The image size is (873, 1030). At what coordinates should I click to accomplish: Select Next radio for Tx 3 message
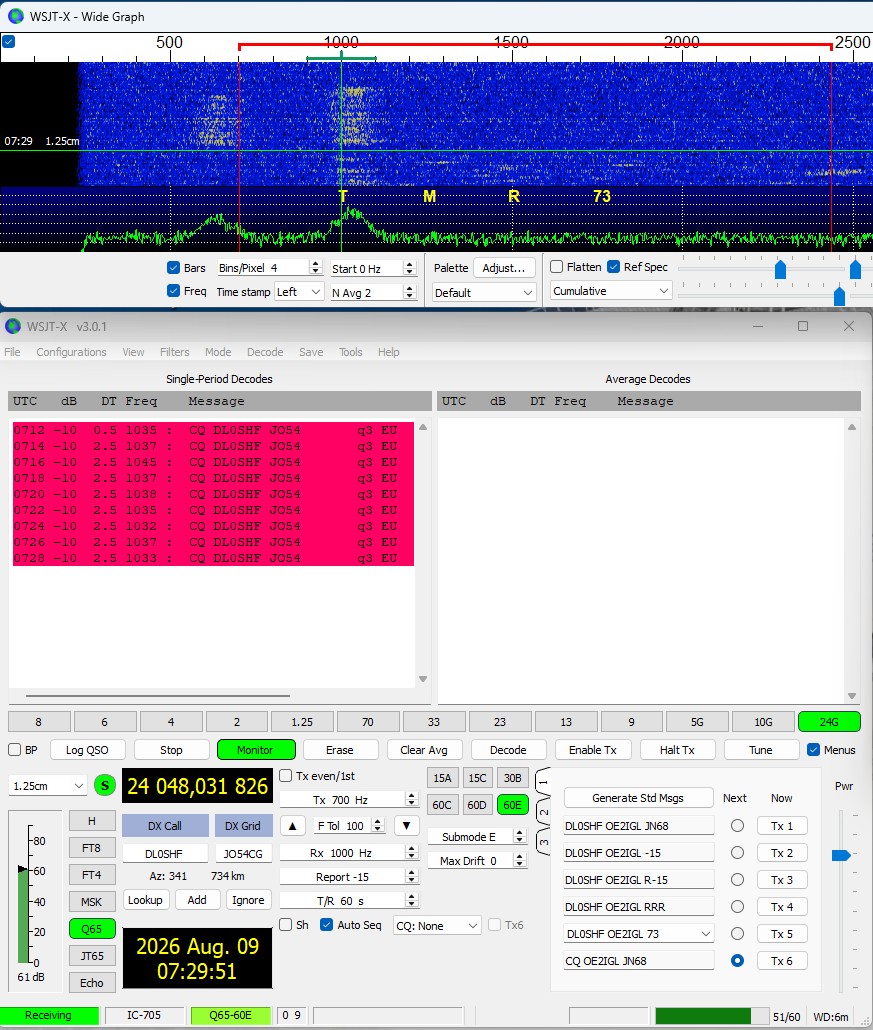(x=737, y=880)
